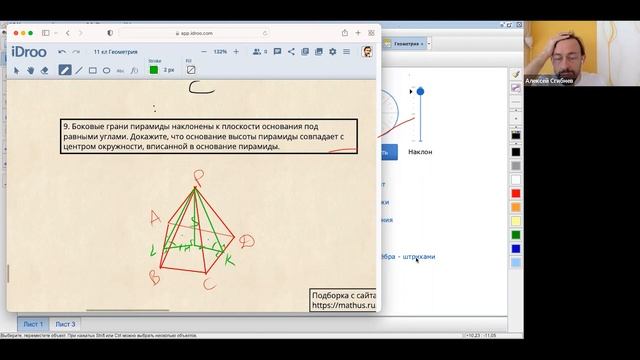
Task: Go back in Safari
Action: (x=68, y=33)
